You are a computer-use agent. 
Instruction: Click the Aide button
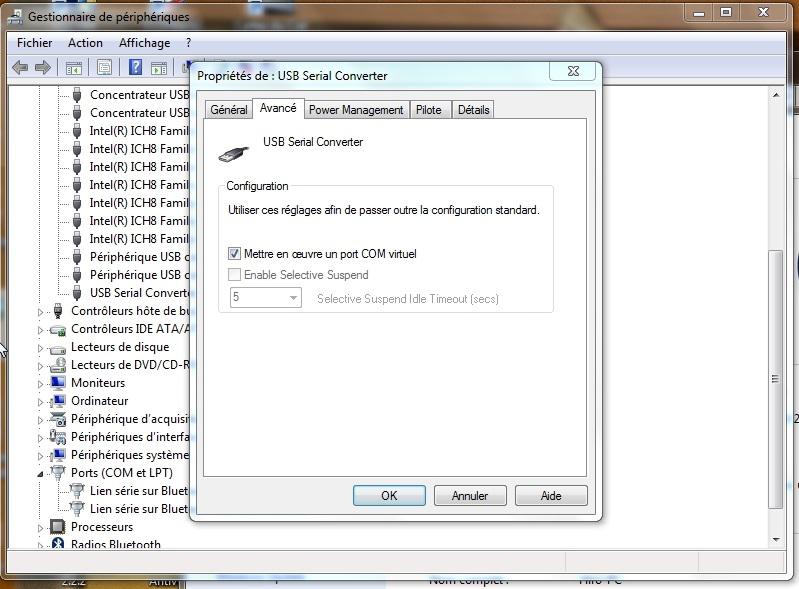pos(551,496)
